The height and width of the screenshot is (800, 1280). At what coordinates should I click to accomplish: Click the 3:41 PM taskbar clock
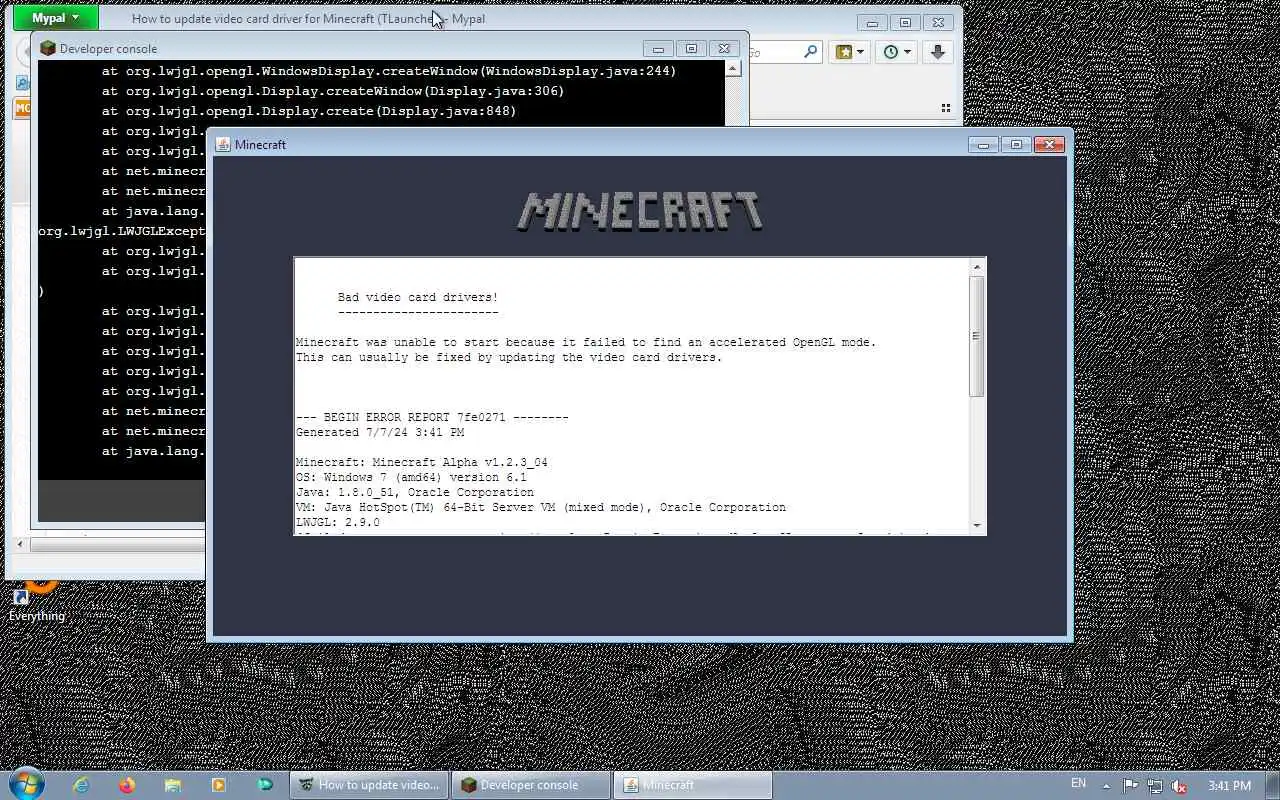1229,785
